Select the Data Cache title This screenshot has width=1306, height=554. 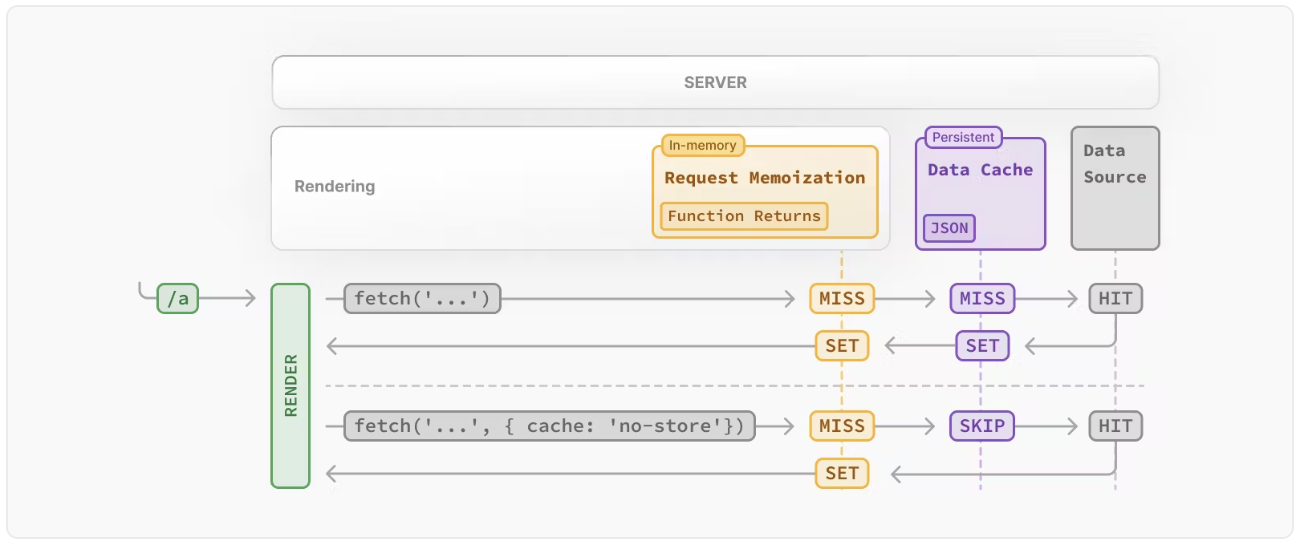[x=980, y=170]
